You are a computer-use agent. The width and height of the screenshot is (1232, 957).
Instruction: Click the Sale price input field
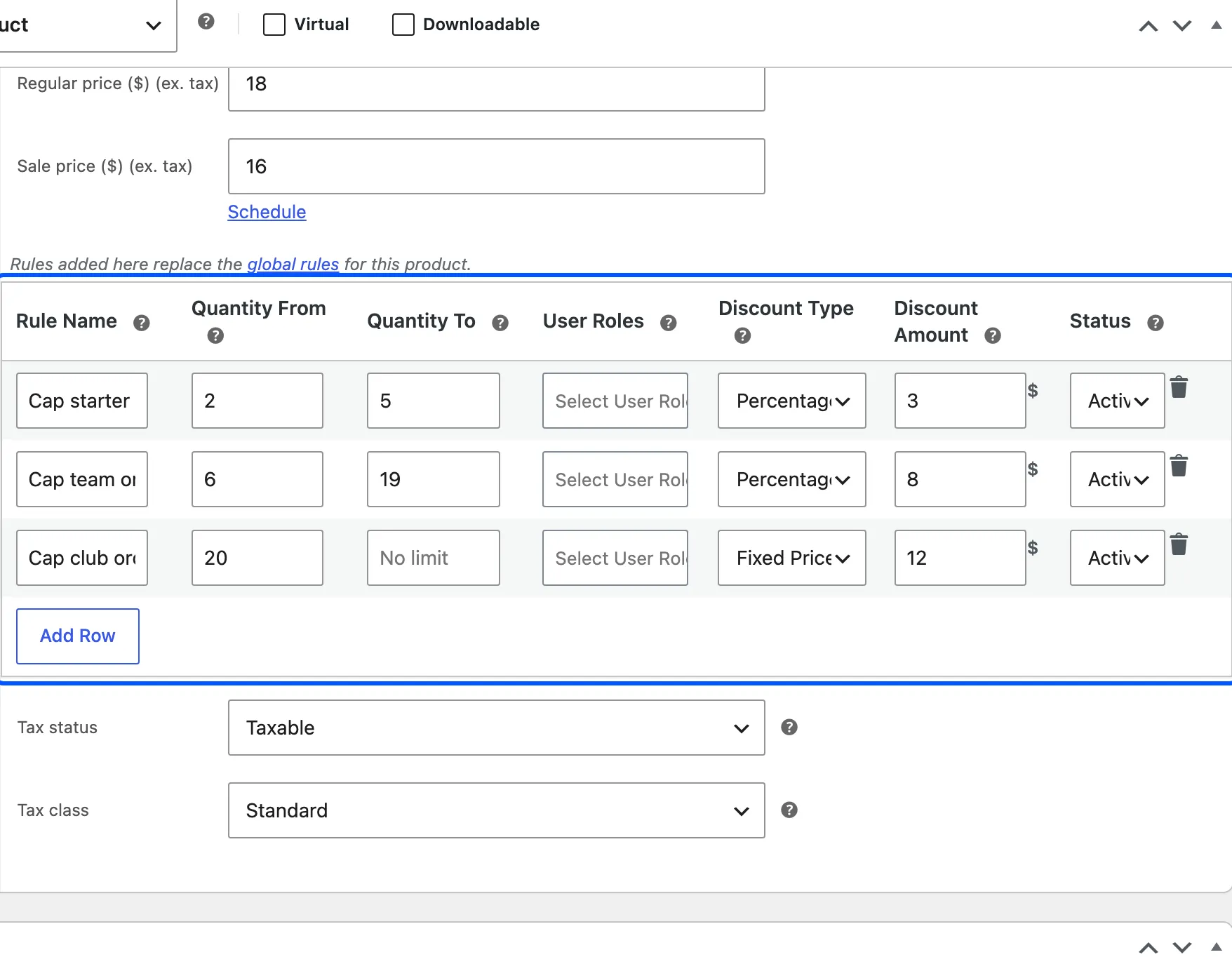(497, 166)
